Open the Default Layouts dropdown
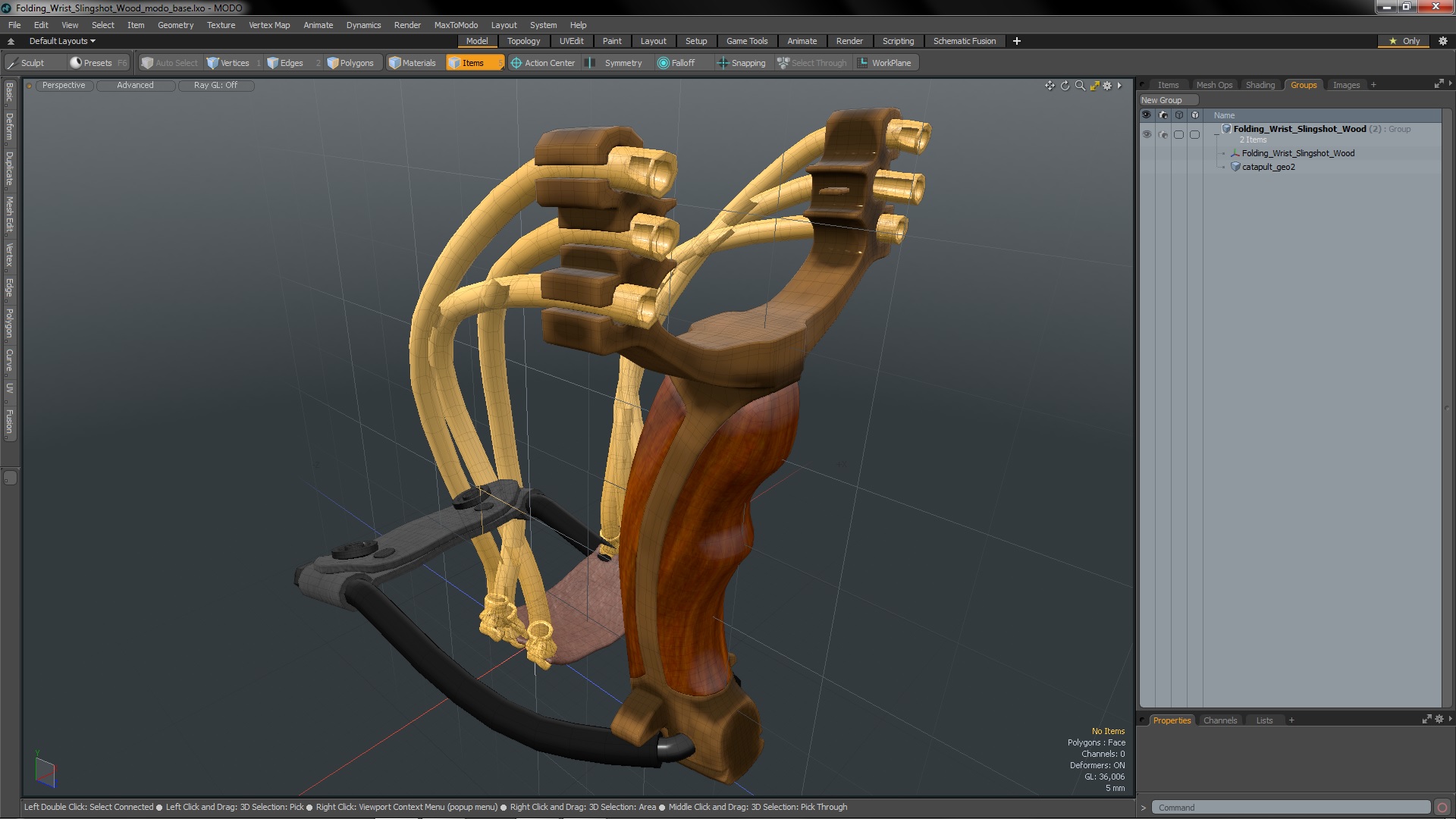This screenshot has height=819, width=1456. coord(62,41)
